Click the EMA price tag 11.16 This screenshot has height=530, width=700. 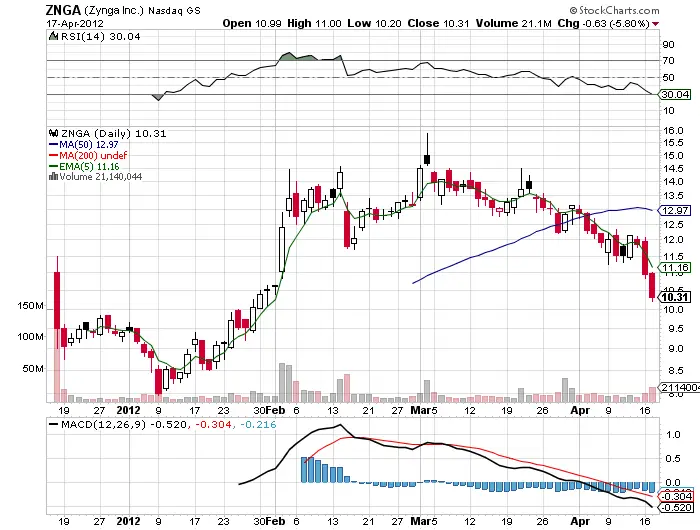click(x=675, y=268)
